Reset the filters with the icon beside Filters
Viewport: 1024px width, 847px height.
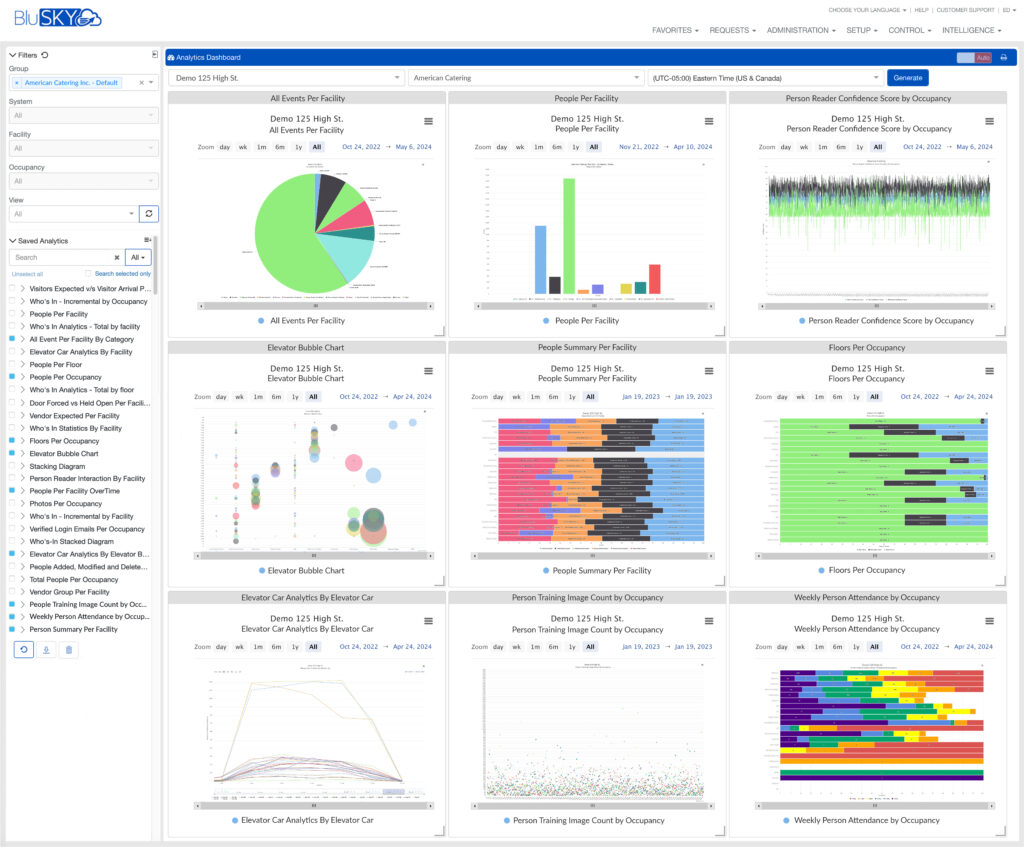tap(45, 55)
